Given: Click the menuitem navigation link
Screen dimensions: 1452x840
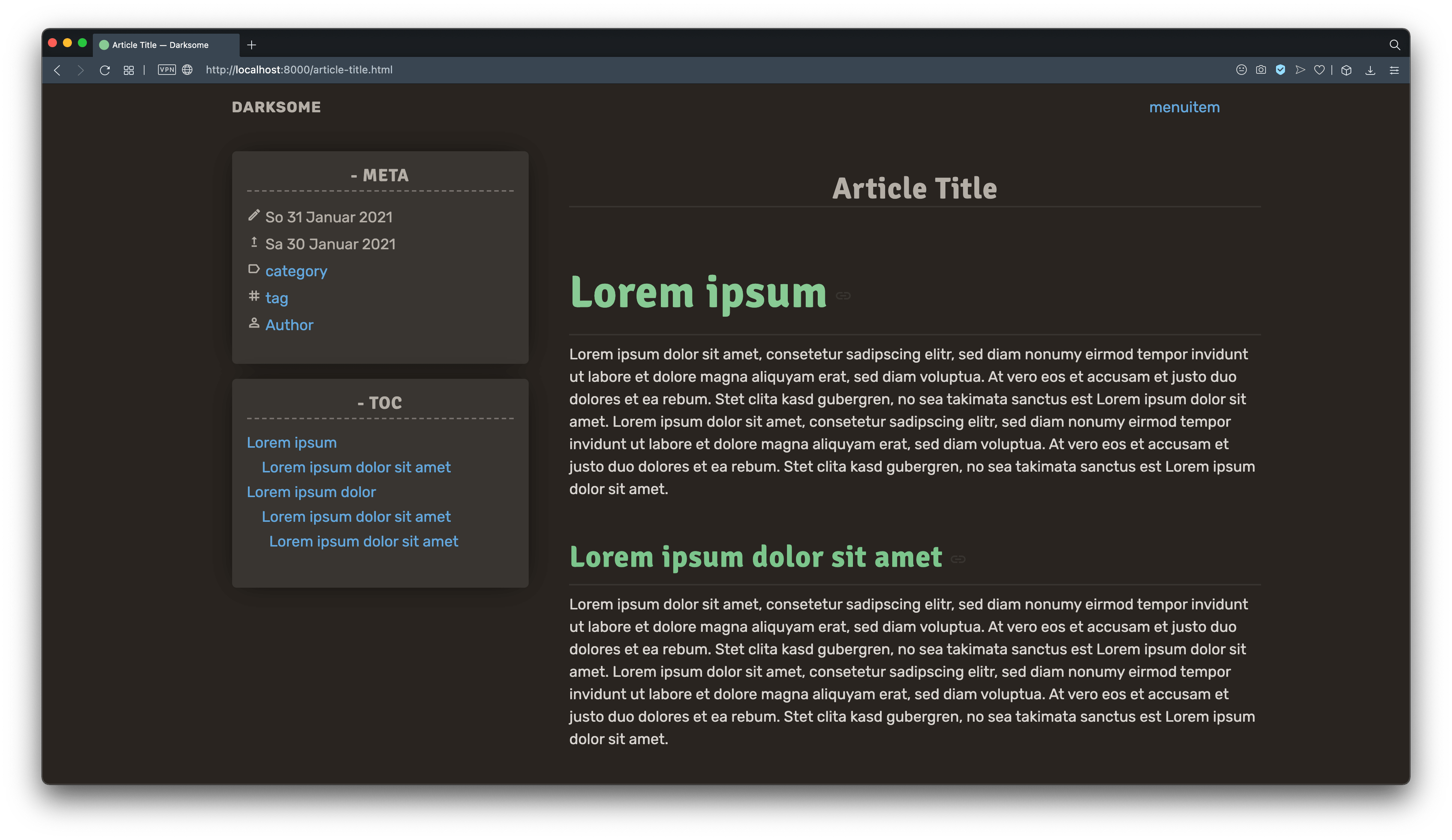Looking at the screenshot, I should tap(1184, 107).
